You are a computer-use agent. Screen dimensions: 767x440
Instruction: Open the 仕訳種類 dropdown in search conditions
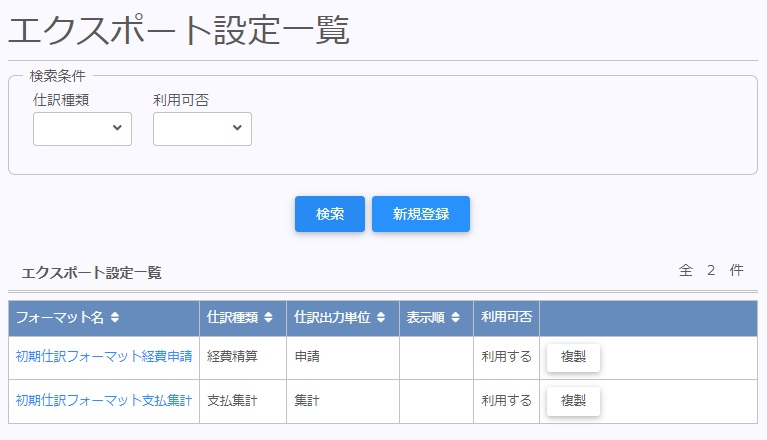pos(82,128)
